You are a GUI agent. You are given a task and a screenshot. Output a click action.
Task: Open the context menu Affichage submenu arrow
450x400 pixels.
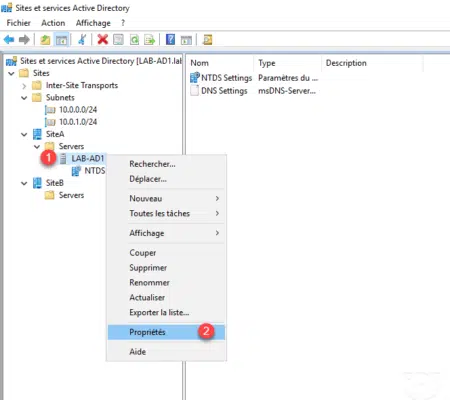tap(217, 233)
